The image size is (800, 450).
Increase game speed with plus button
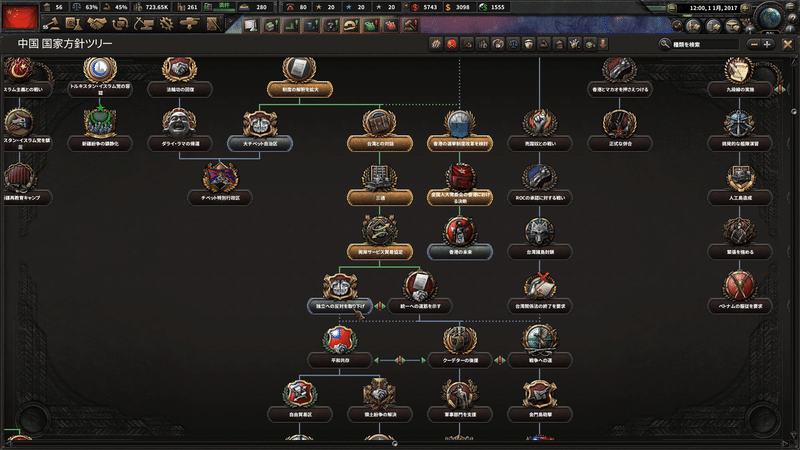click(x=745, y=8)
